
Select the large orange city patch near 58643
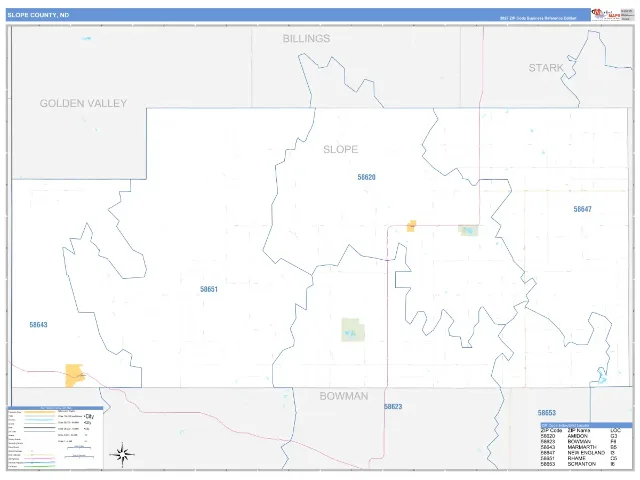(75, 375)
